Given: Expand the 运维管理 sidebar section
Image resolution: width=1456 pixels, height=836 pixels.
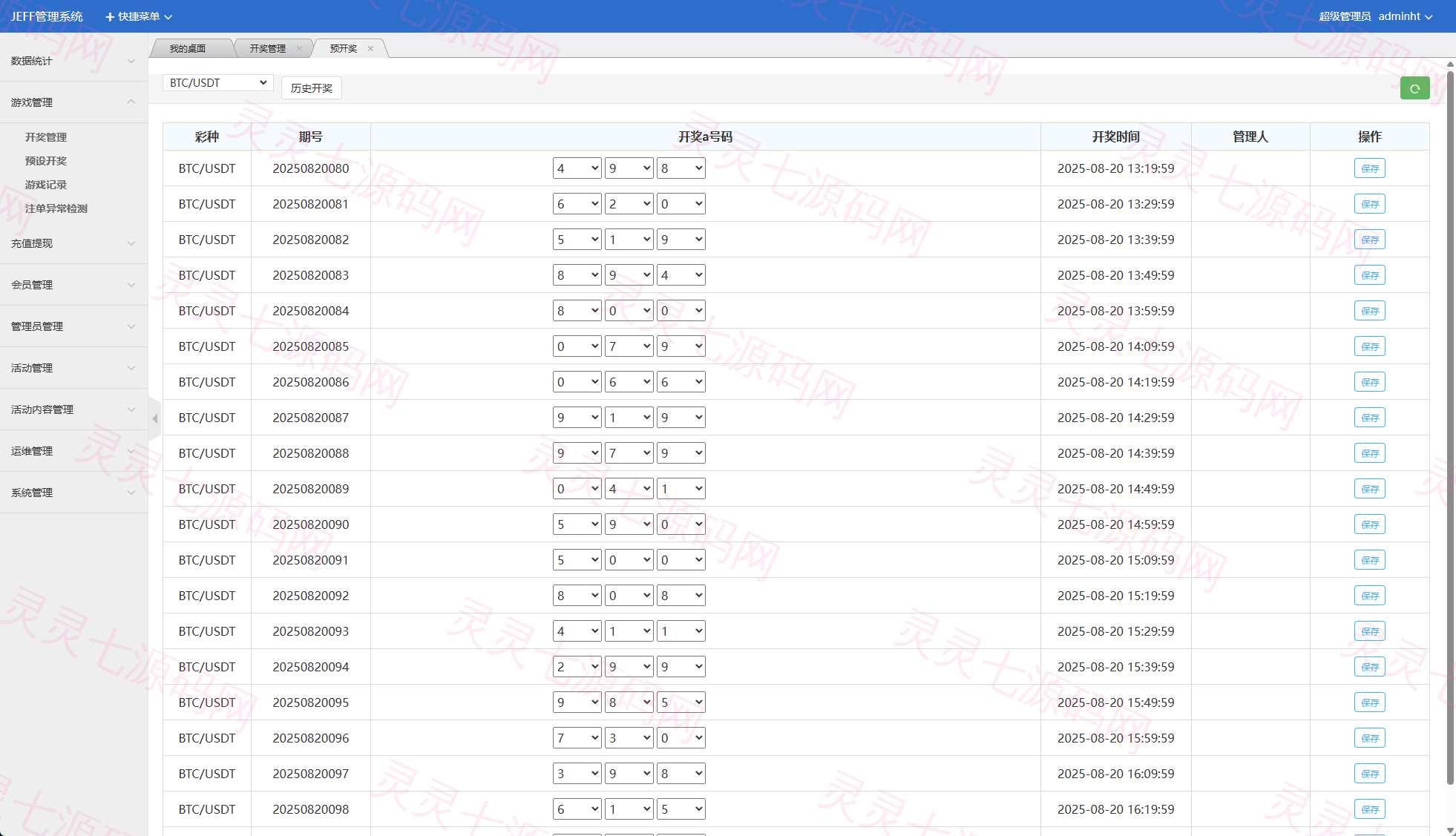Looking at the screenshot, I should click(73, 451).
